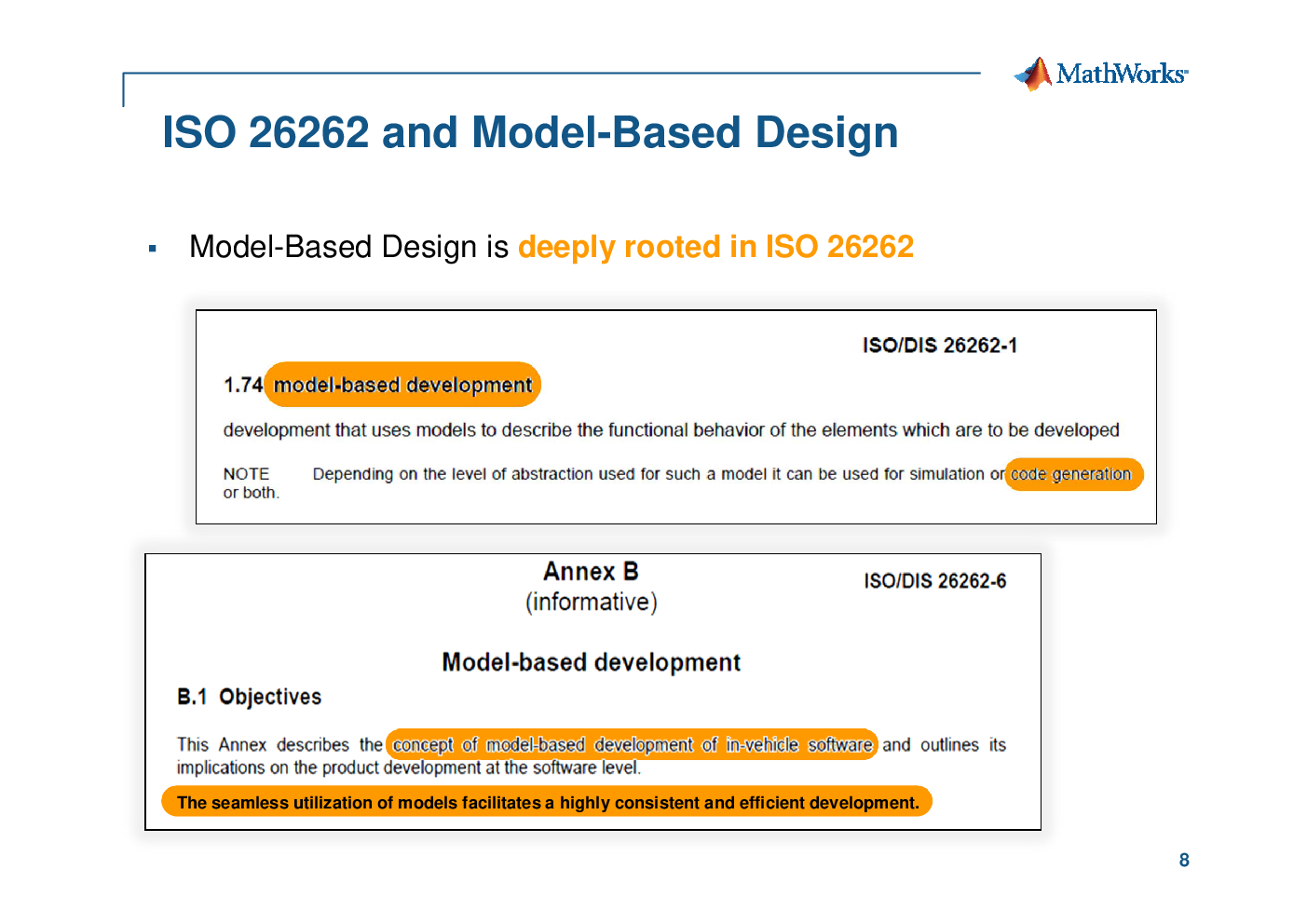The height and width of the screenshot is (924, 1307).
Task: Click the 'ISO/DIS 26262-1' label
Action: (940, 346)
